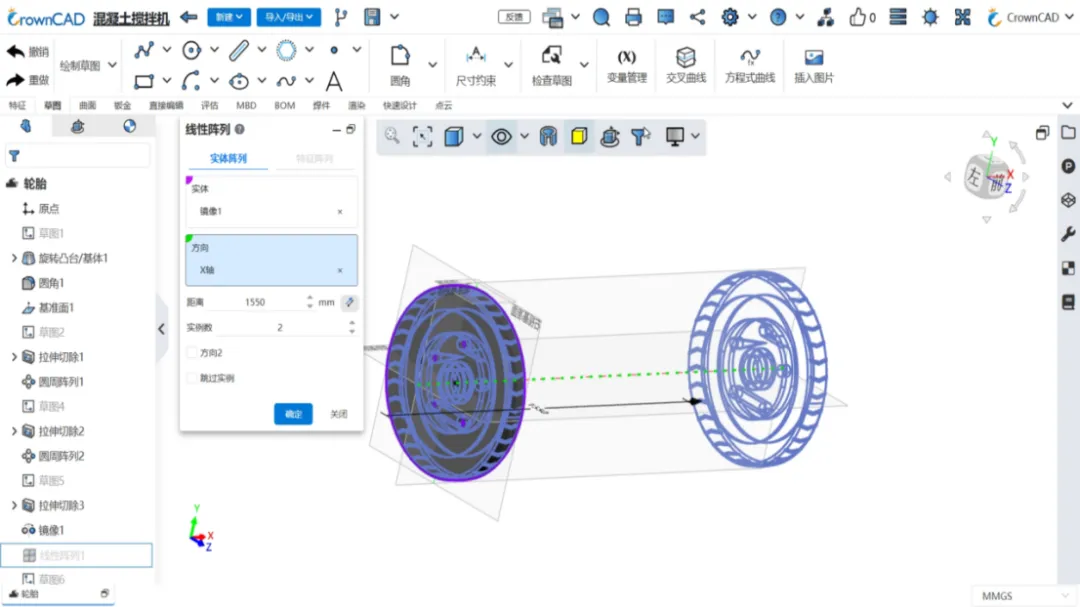The image size is (1080, 607).
Task: Click the version branch icon
Action: coord(341,17)
